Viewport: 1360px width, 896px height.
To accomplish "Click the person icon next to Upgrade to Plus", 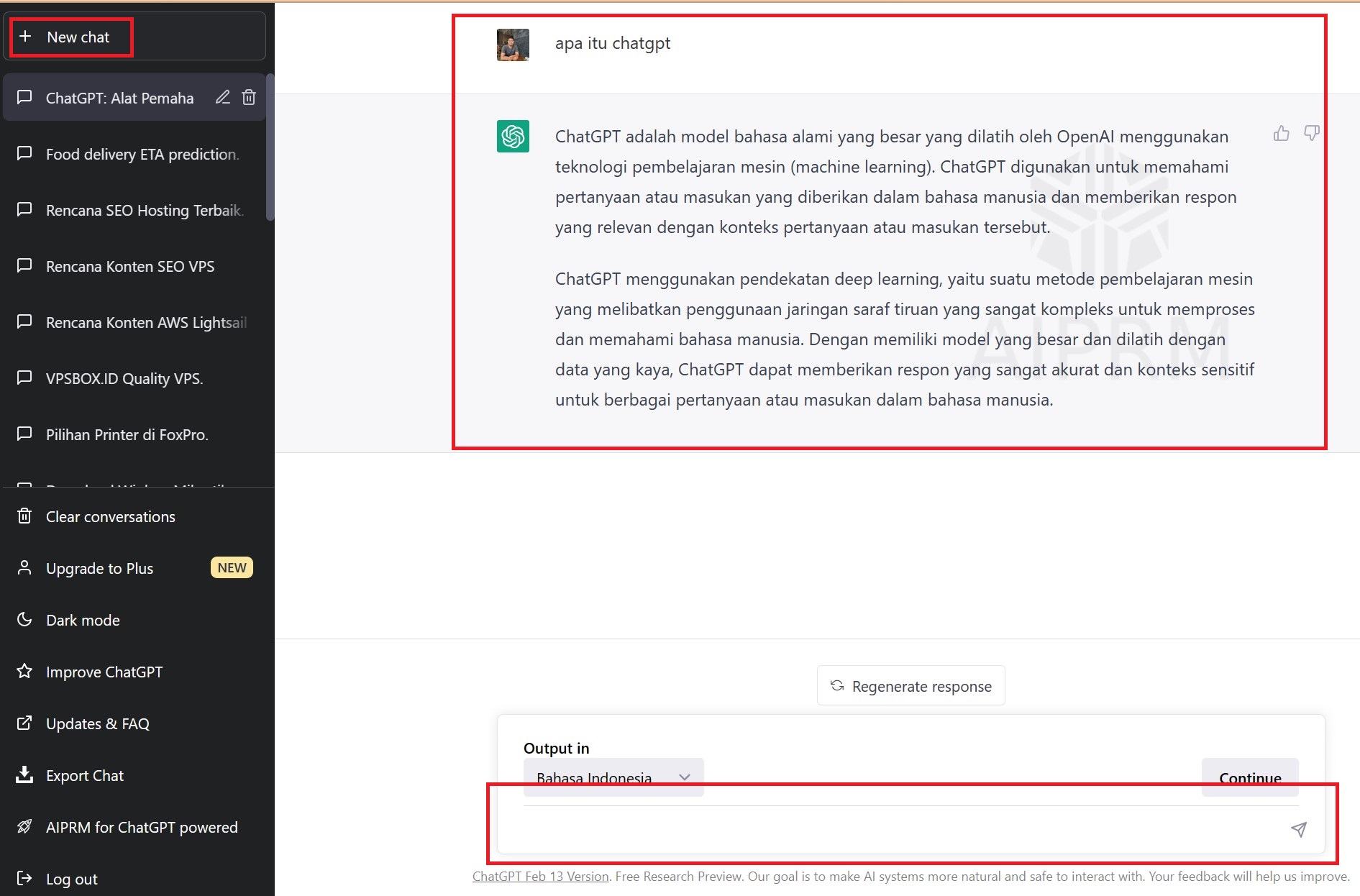I will 24,567.
